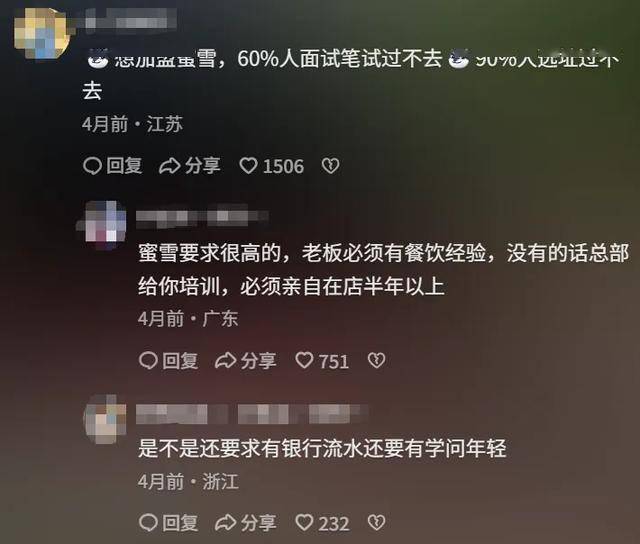
Task: Open the top commenter's pixelated avatar
Action: [x=42, y=32]
